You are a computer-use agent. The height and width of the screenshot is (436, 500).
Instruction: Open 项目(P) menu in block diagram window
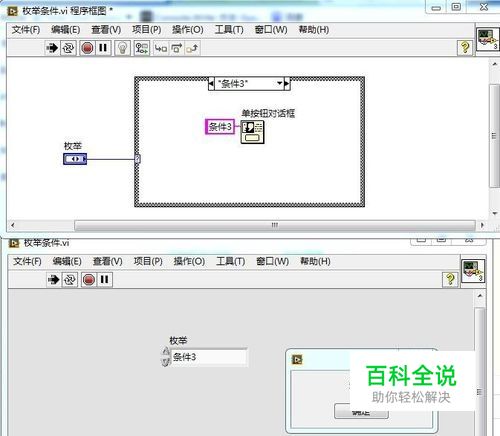point(146,30)
